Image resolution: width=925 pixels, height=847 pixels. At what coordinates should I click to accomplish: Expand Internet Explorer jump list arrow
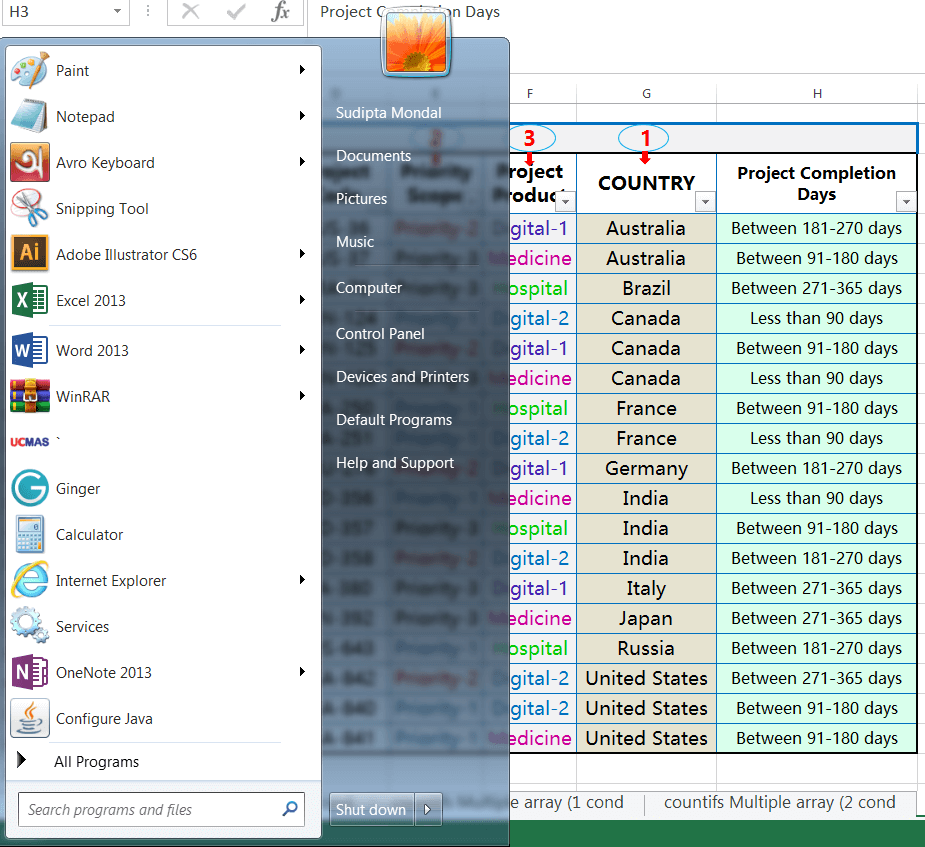[302, 580]
